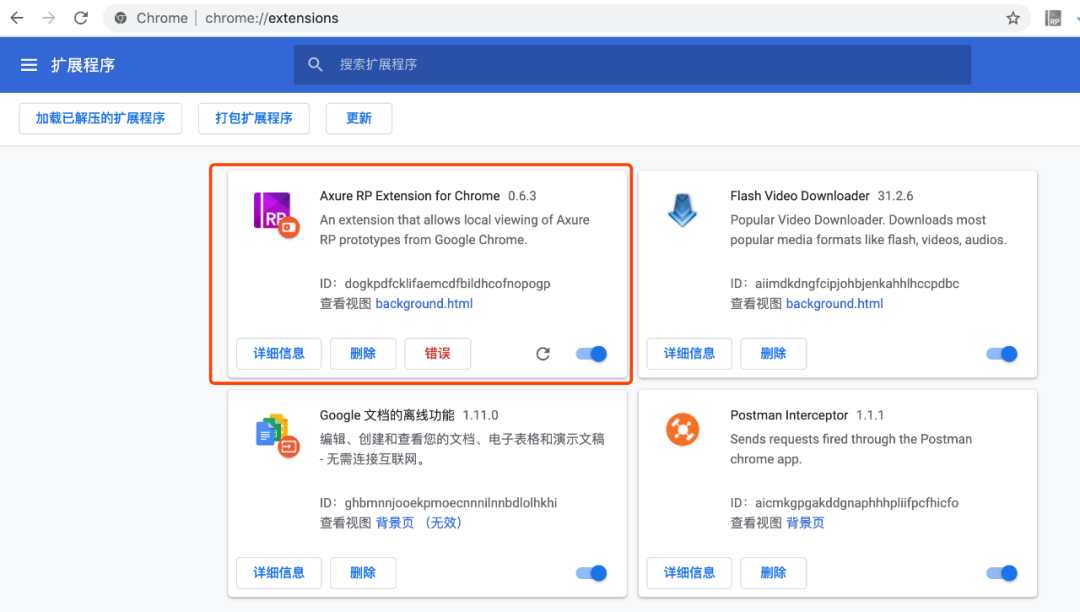Open the Axure RP icon in browser toolbar
This screenshot has width=1080, height=612.
pos(1053,18)
